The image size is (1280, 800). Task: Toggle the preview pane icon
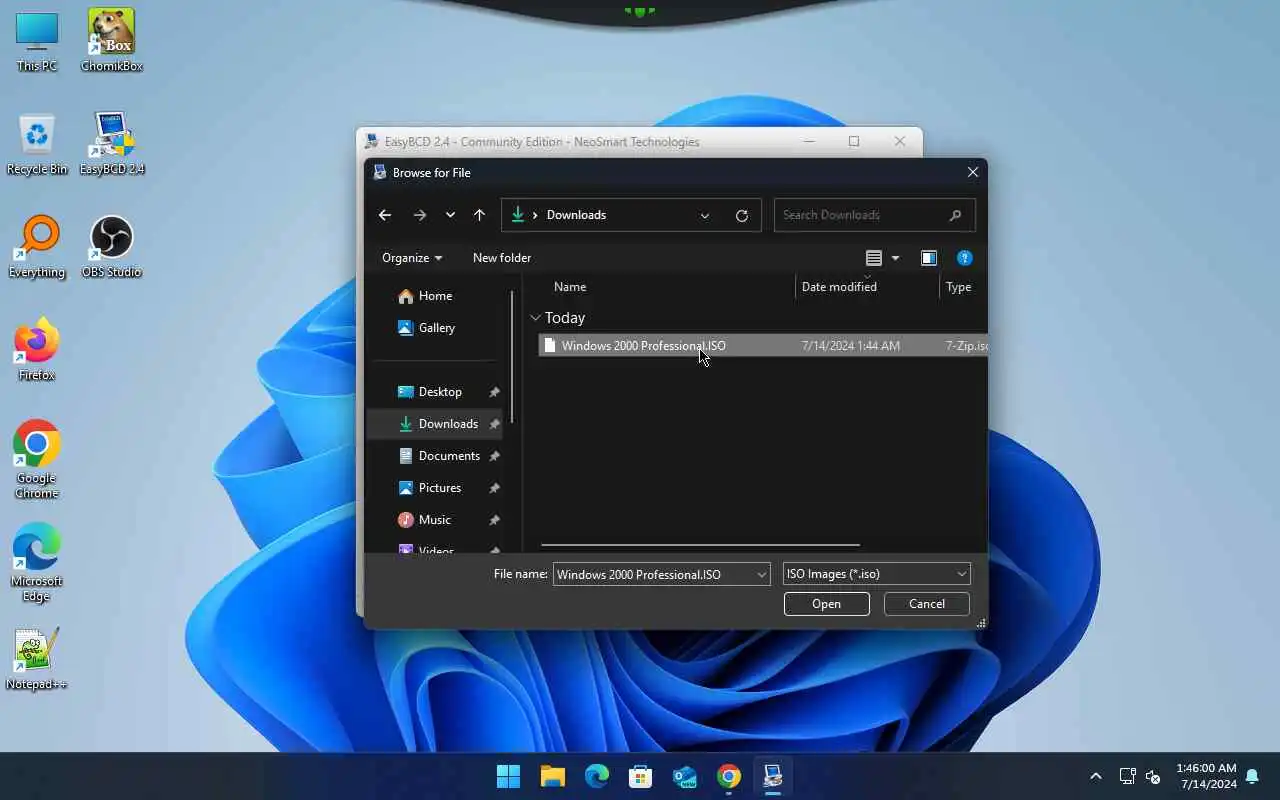point(929,258)
